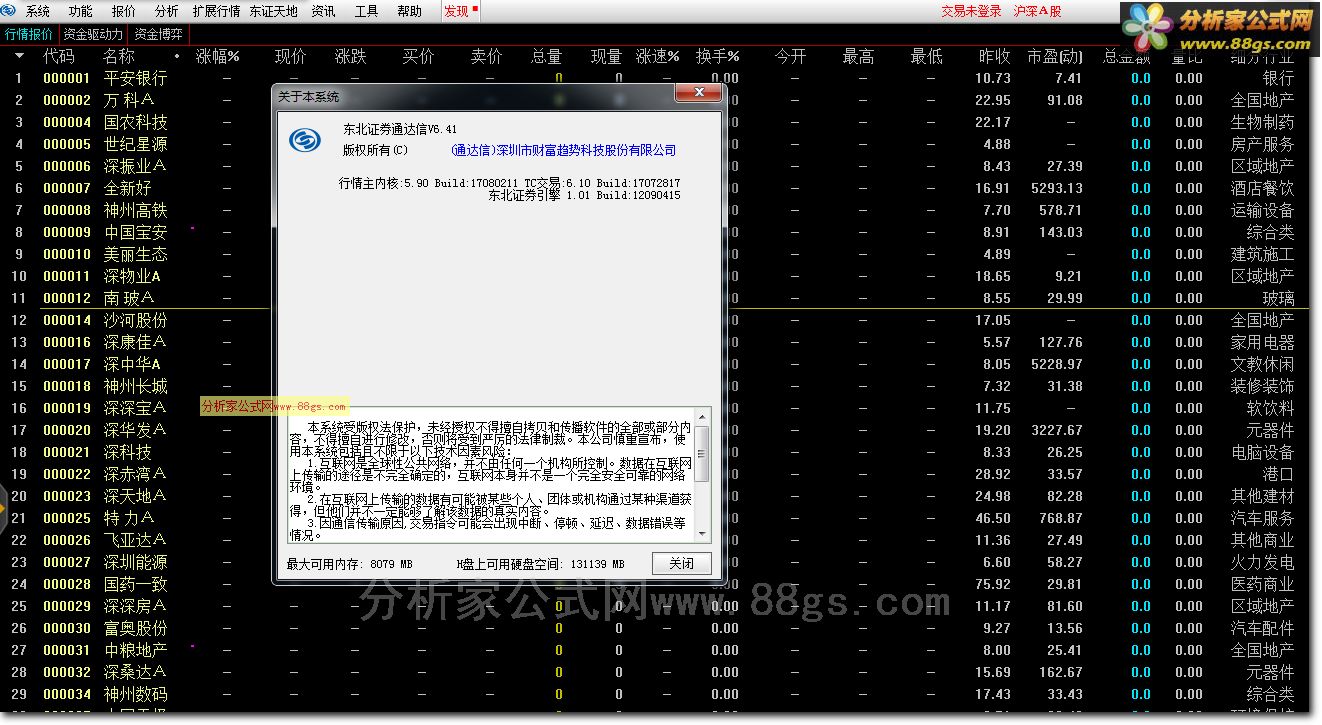Open the 工具 menu

point(367,12)
